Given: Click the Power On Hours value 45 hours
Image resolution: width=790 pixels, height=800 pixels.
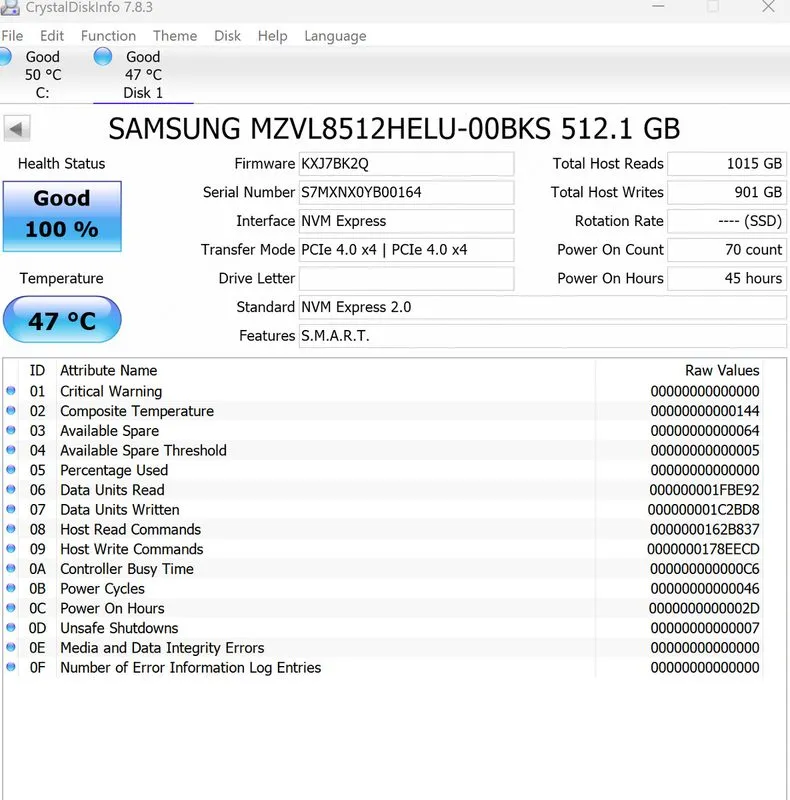Looking at the screenshot, I should pyautogui.click(x=727, y=279).
